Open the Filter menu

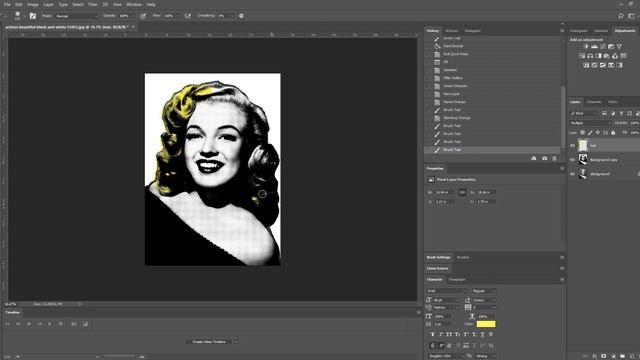(93, 4)
